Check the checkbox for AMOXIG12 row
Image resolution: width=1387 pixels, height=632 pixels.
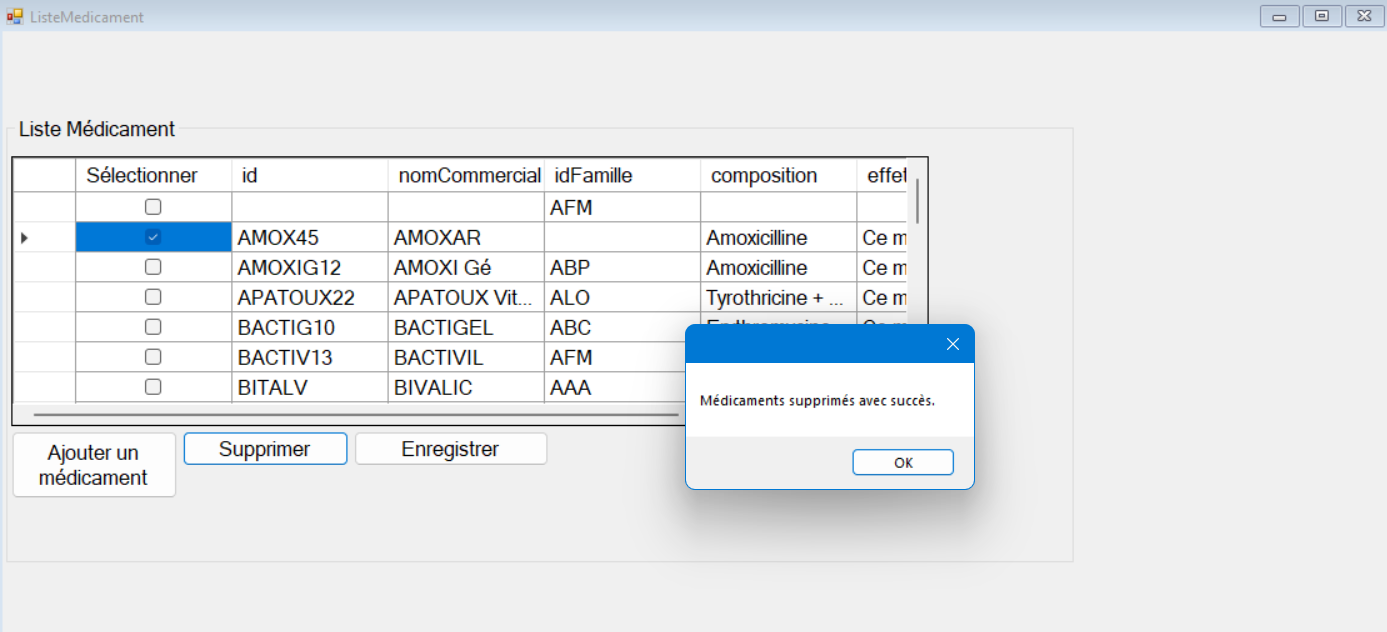(153, 267)
